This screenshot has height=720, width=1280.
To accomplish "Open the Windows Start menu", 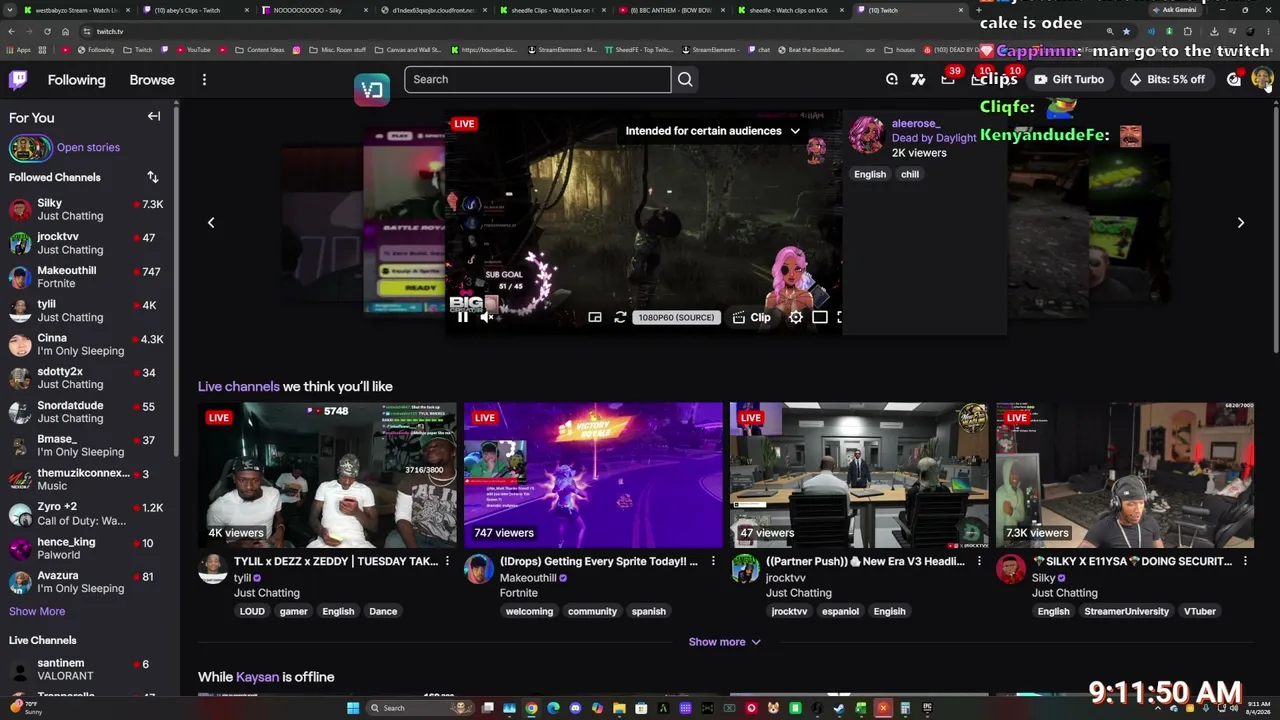I will coord(352,708).
